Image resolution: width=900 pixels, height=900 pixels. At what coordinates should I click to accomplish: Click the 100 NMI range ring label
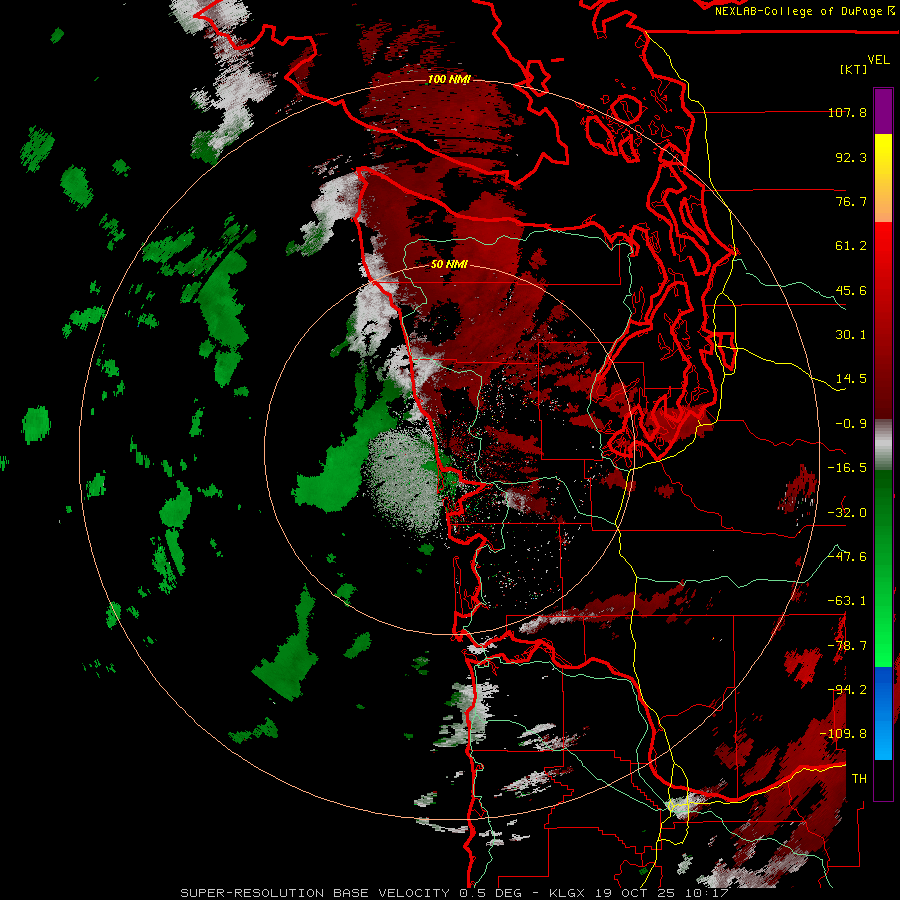click(449, 79)
